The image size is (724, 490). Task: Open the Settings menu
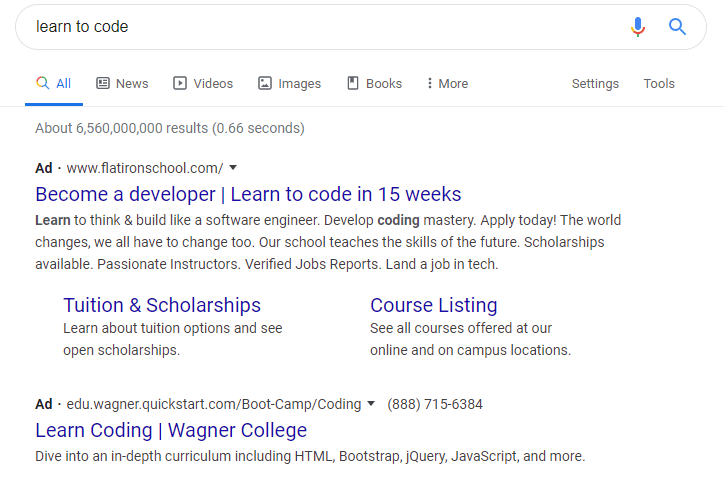(595, 84)
